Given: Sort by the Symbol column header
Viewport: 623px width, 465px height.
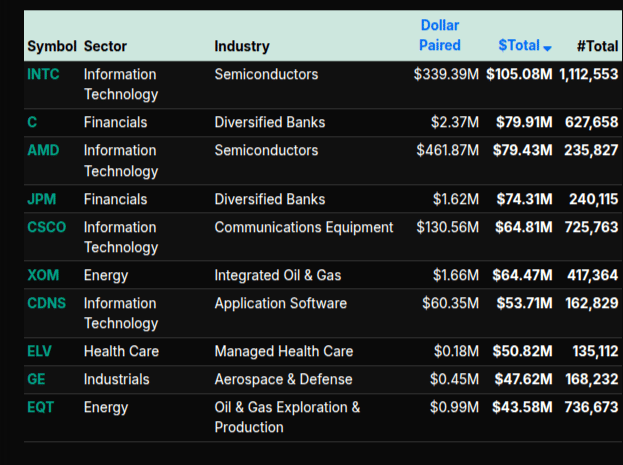Looking at the screenshot, I should (x=52, y=46).
